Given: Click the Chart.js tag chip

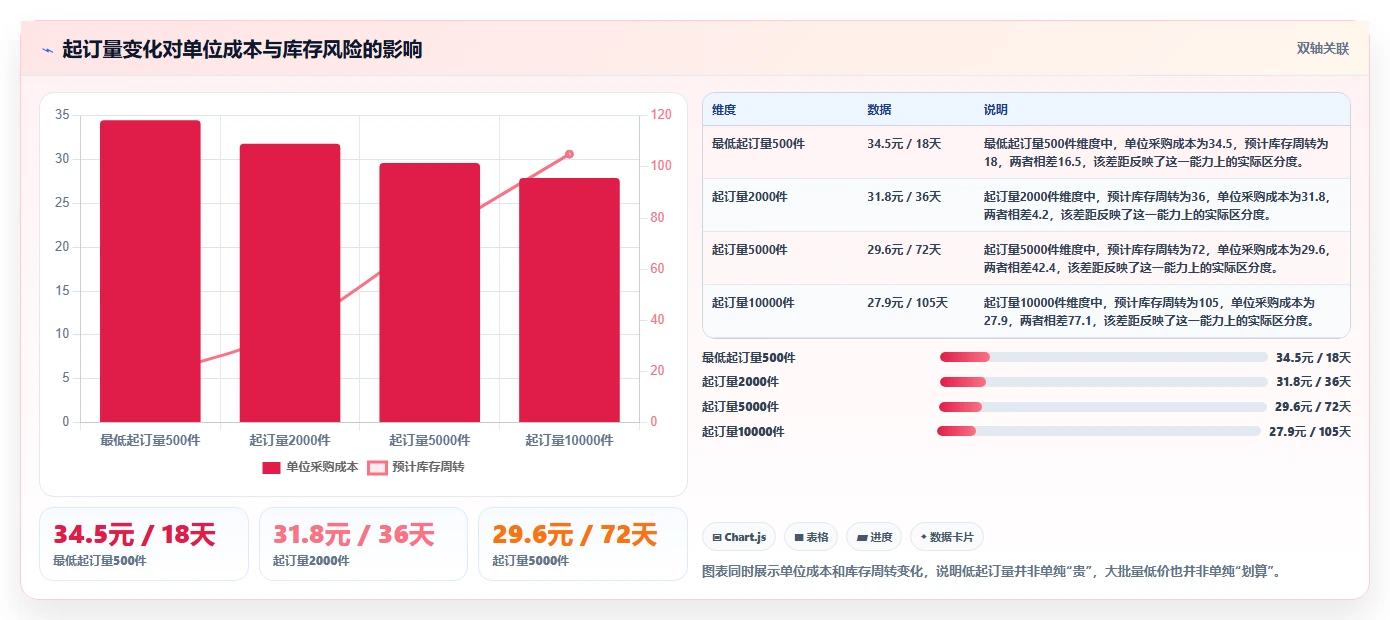Looking at the screenshot, I should tap(739, 537).
